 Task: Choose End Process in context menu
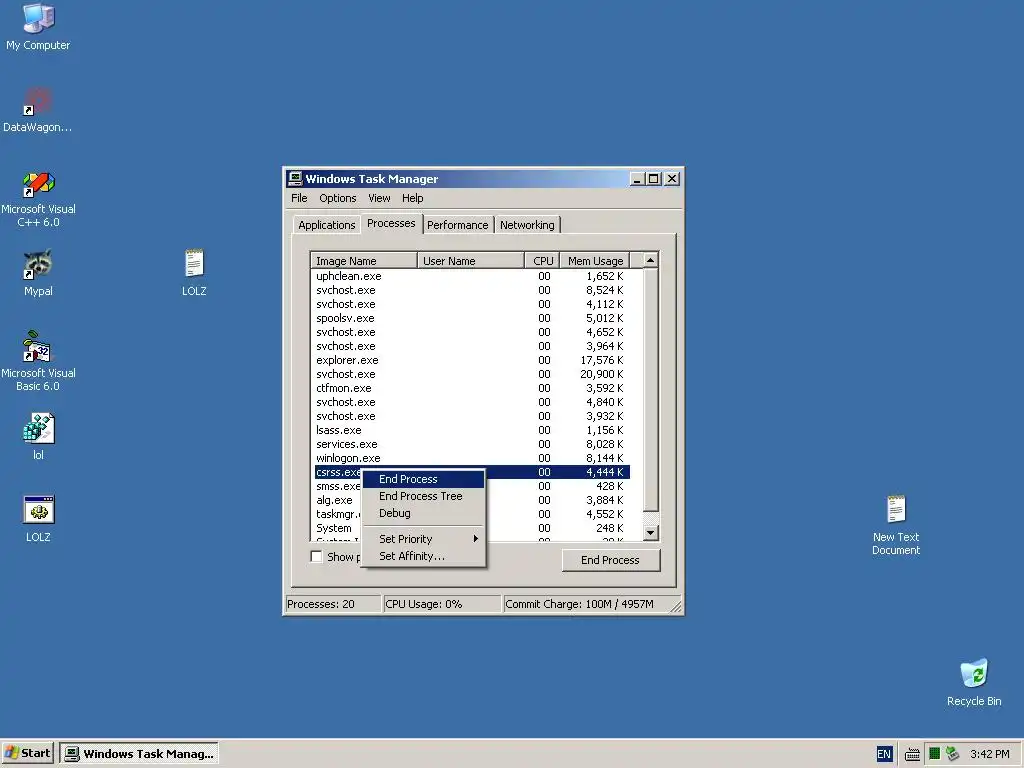[423, 479]
